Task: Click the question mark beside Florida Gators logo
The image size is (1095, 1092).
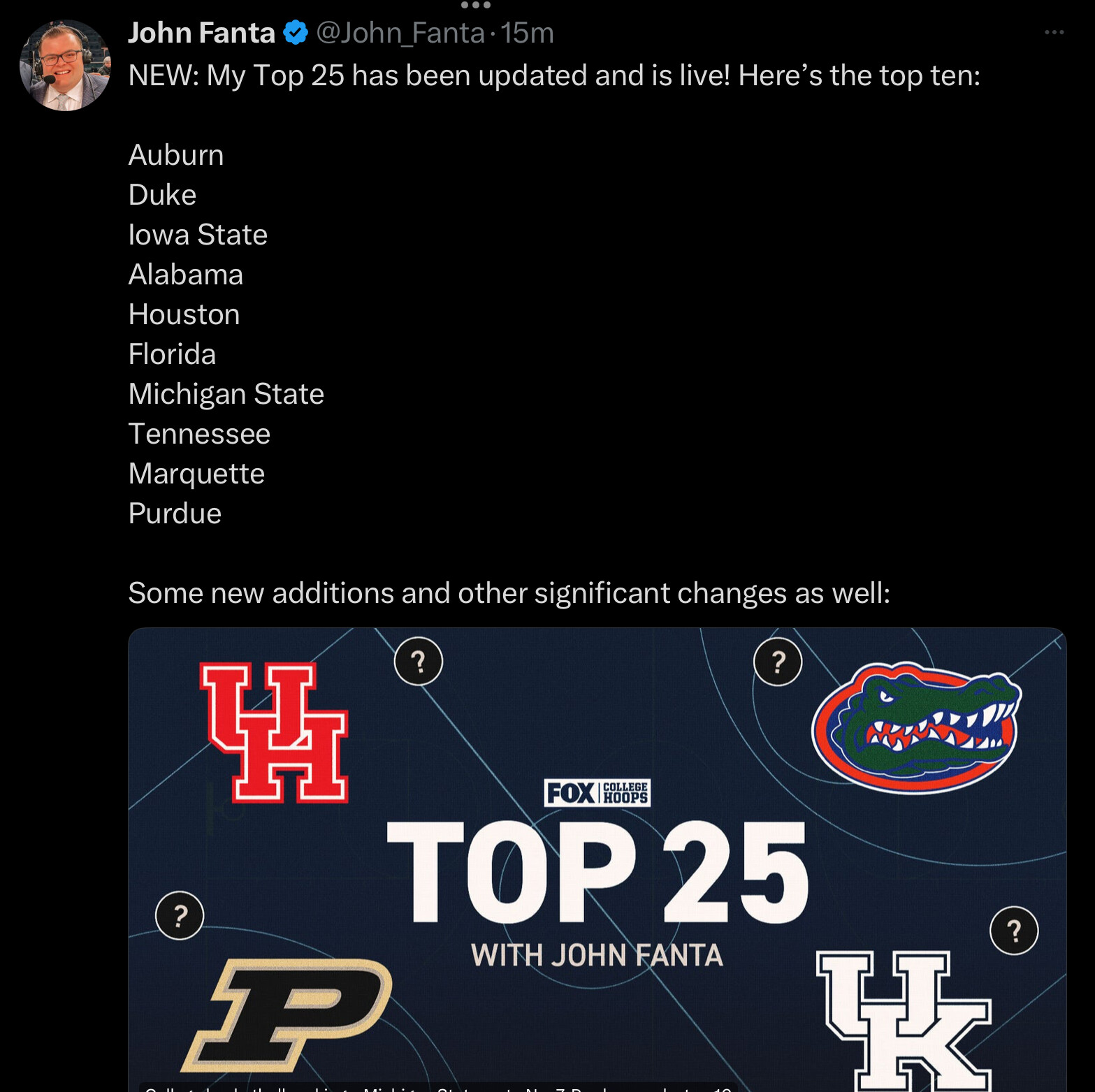Action: 778,662
